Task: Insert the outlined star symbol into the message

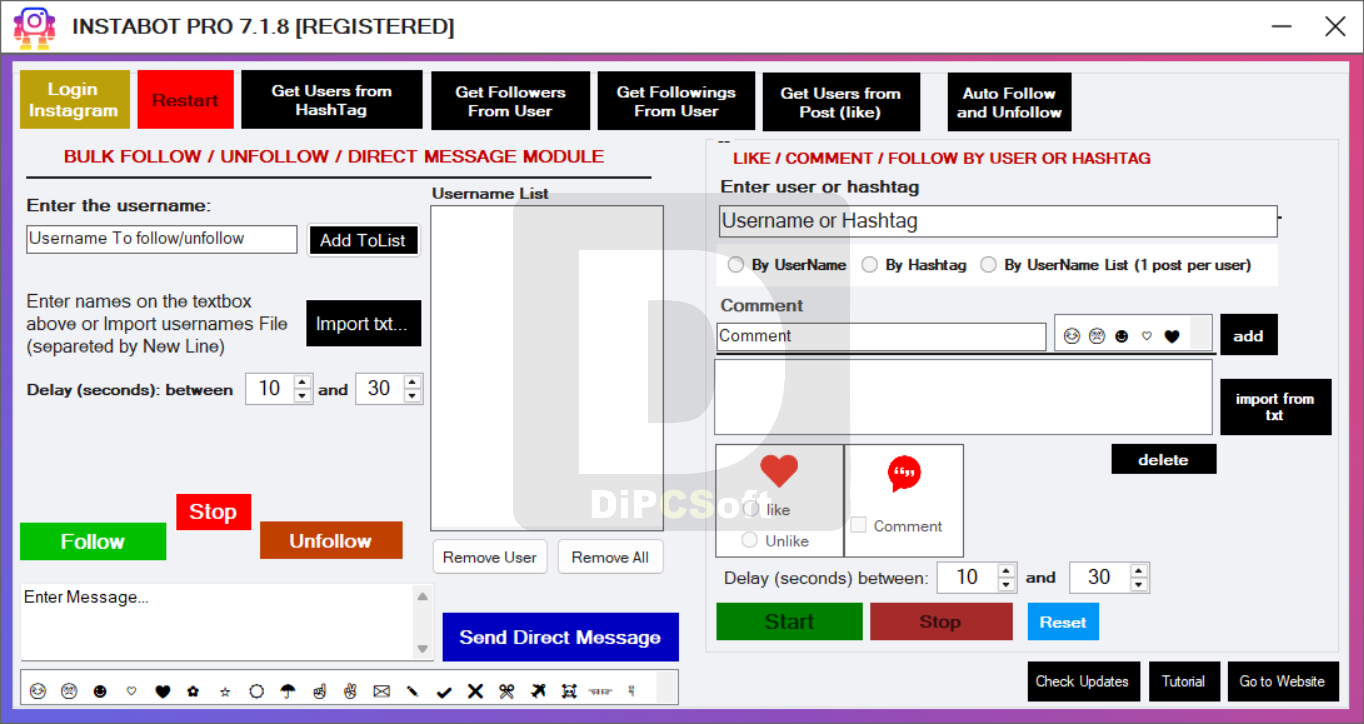Action: click(225, 691)
